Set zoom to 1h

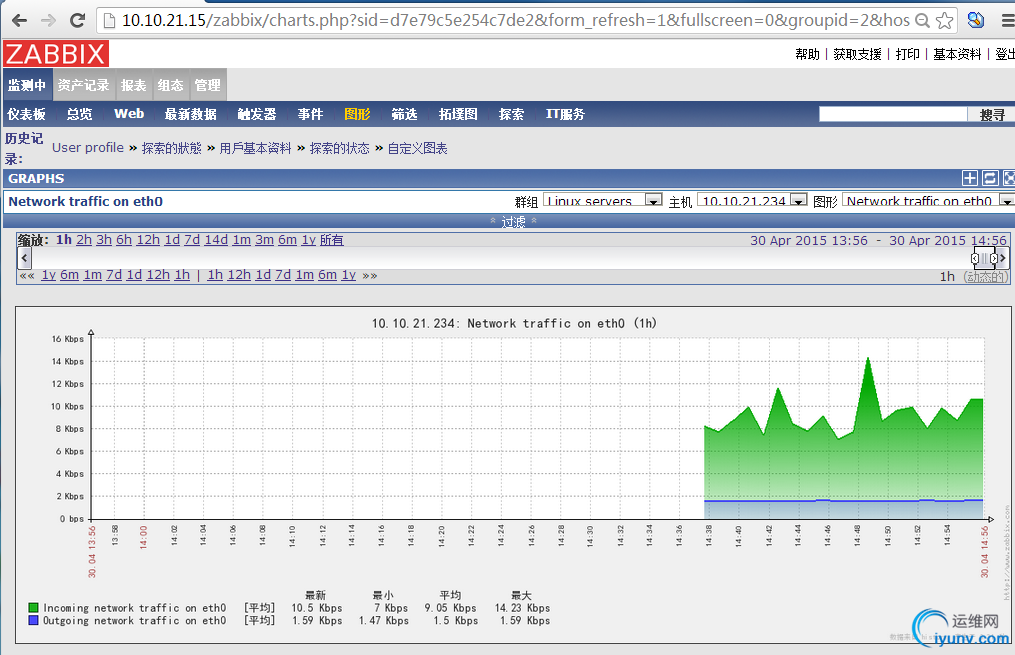[x=63, y=240]
